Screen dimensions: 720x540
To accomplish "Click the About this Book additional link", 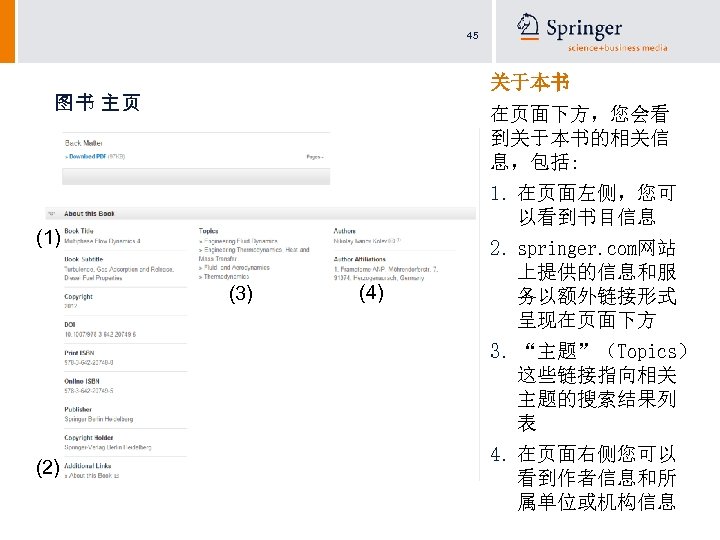I will tap(91, 476).
